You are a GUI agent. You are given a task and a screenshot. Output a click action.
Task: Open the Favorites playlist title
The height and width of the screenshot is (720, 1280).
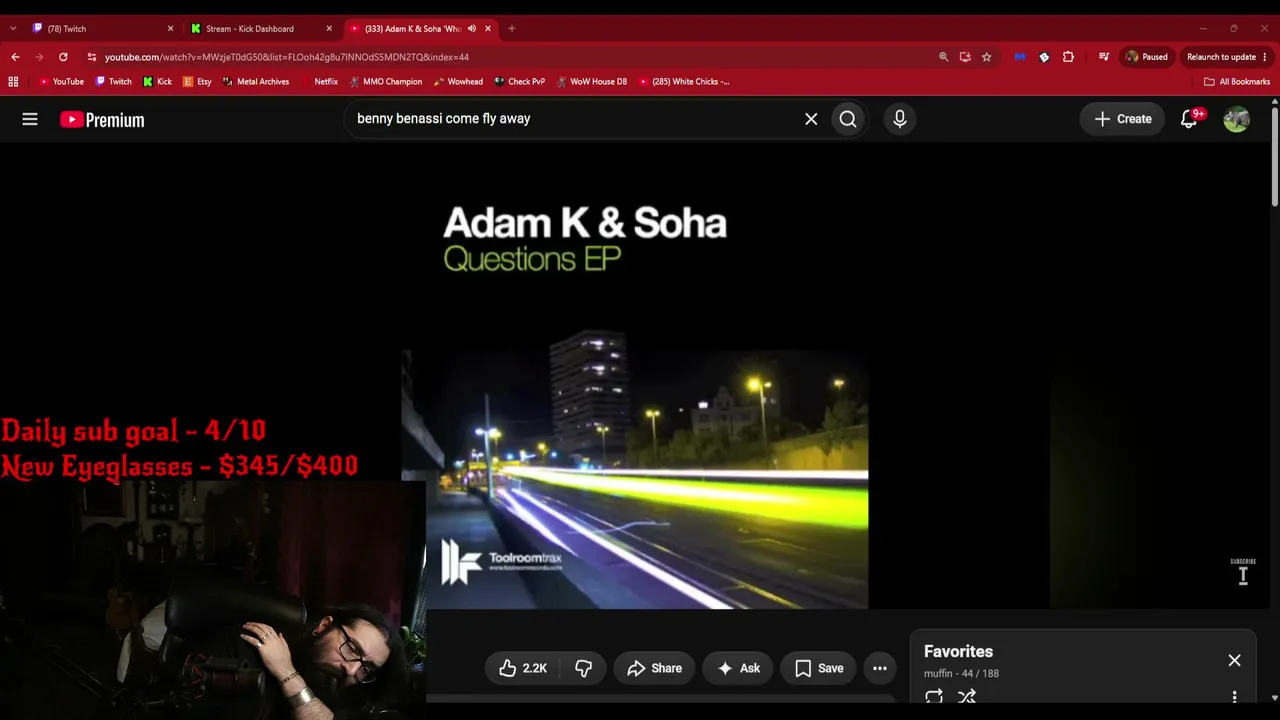click(958, 652)
